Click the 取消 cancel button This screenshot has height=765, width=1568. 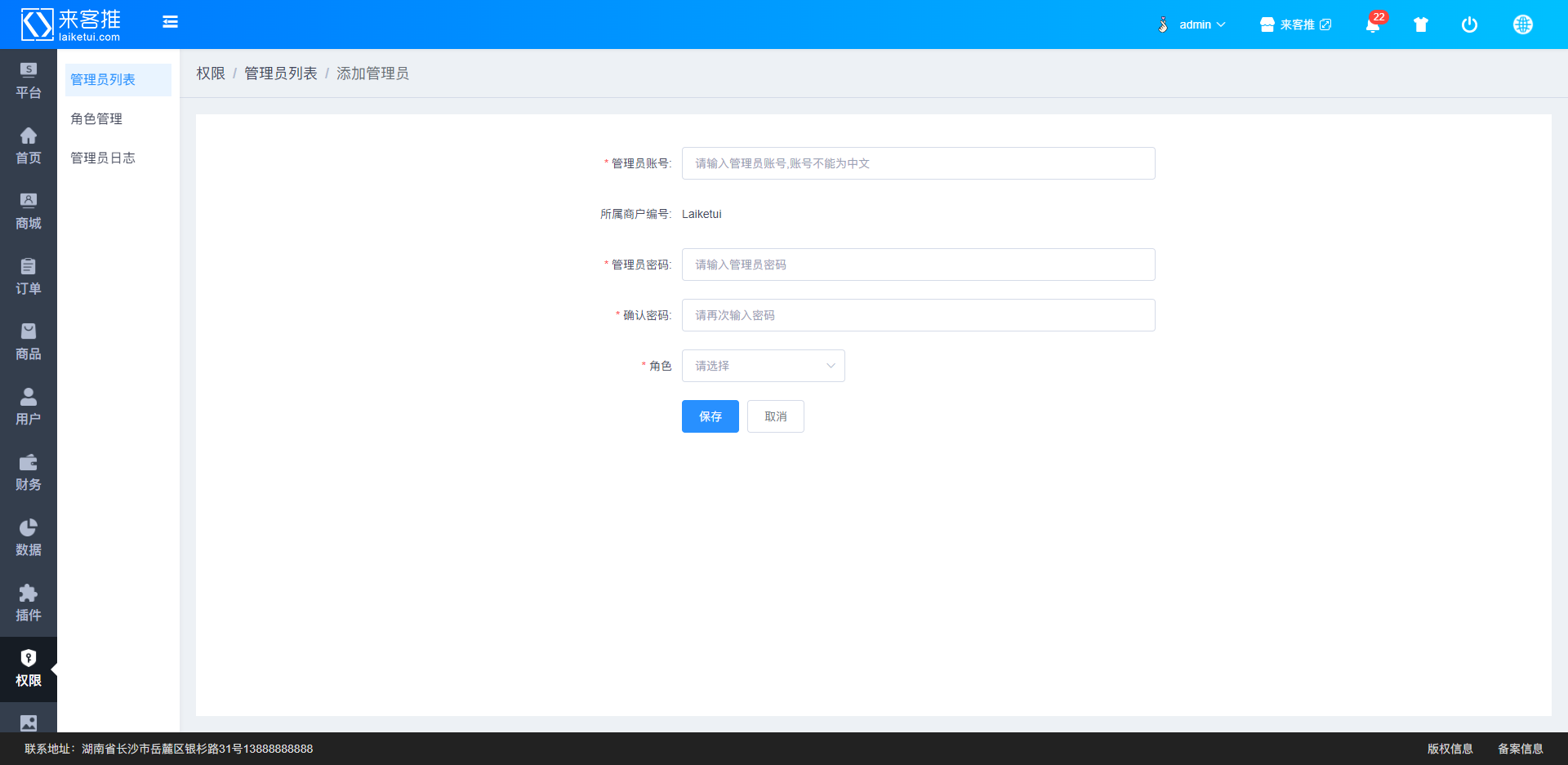(776, 416)
